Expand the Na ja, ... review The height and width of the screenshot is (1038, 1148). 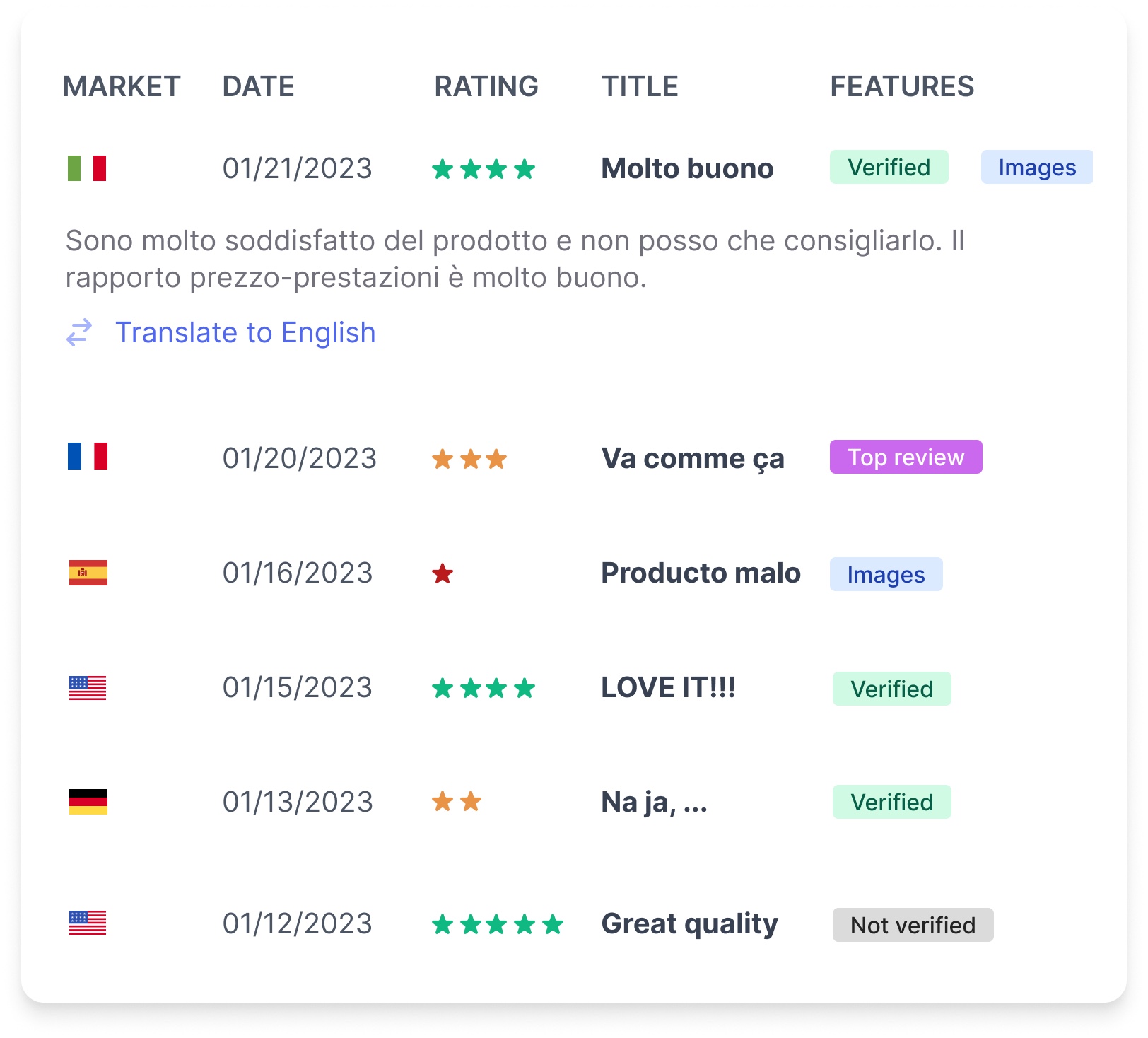[x=654, y=802]
